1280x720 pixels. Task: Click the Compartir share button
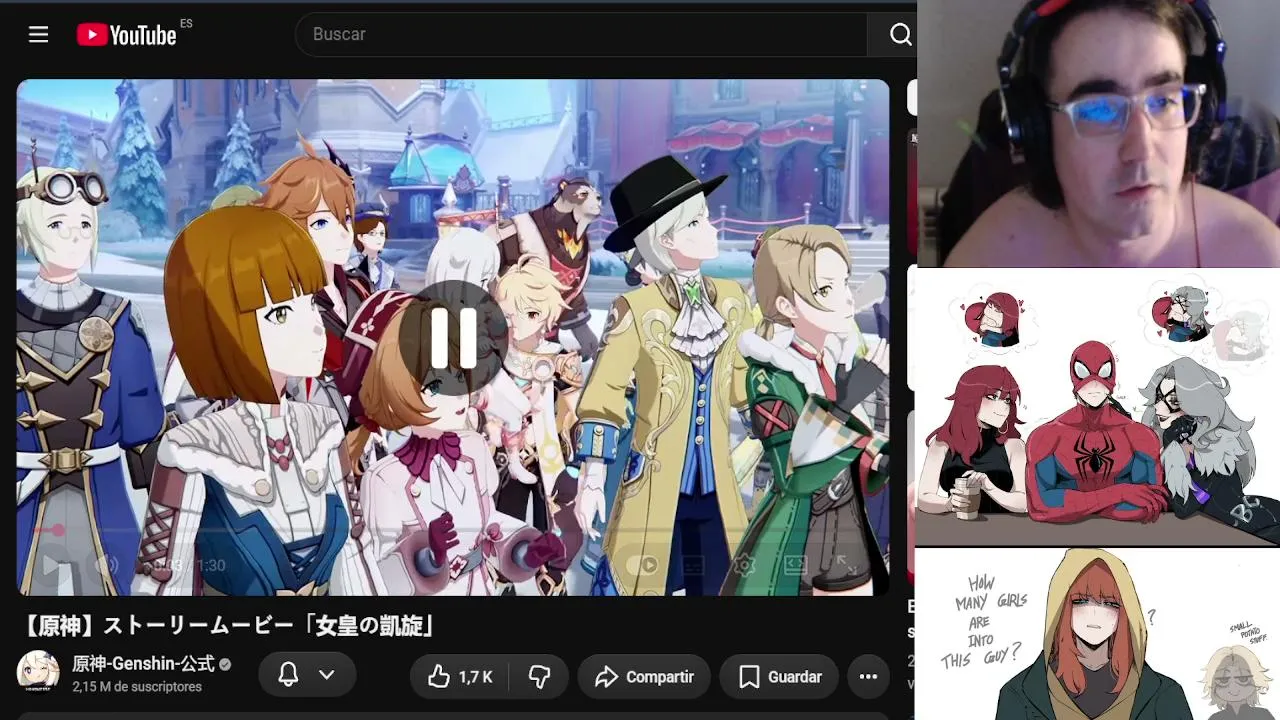644,677
